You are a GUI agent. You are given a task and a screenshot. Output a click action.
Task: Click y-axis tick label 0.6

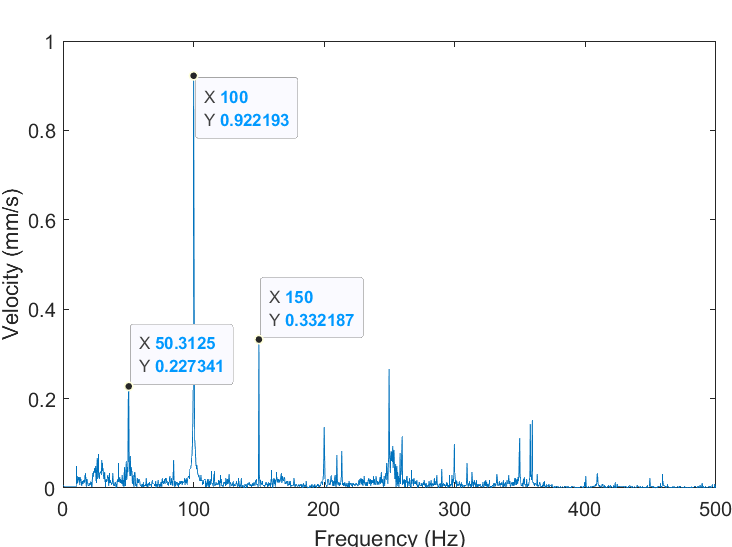click(x=42, y=220)
